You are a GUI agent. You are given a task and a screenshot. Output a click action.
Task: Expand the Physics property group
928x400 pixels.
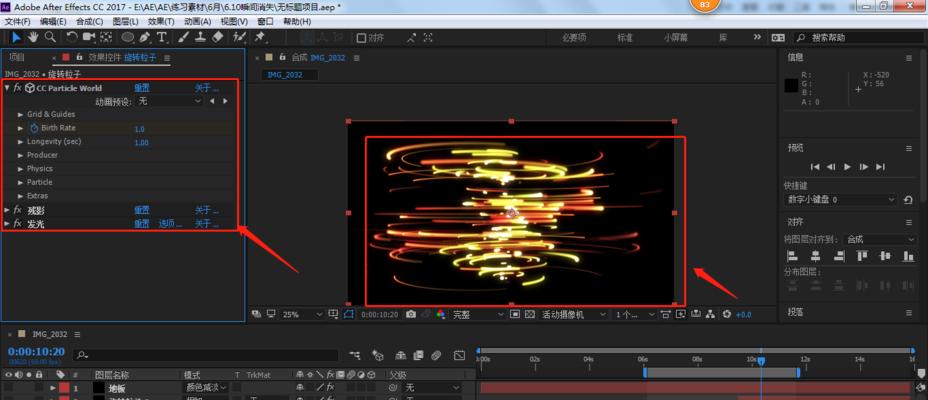coord(21,169)
